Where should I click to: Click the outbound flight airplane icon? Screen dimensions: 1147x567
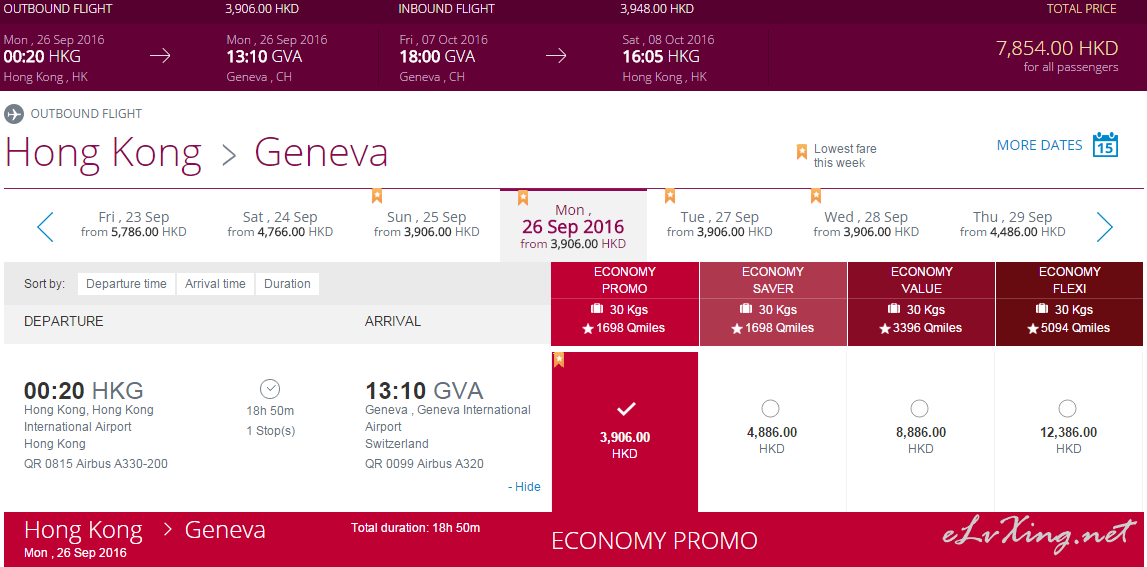(14, 114)
